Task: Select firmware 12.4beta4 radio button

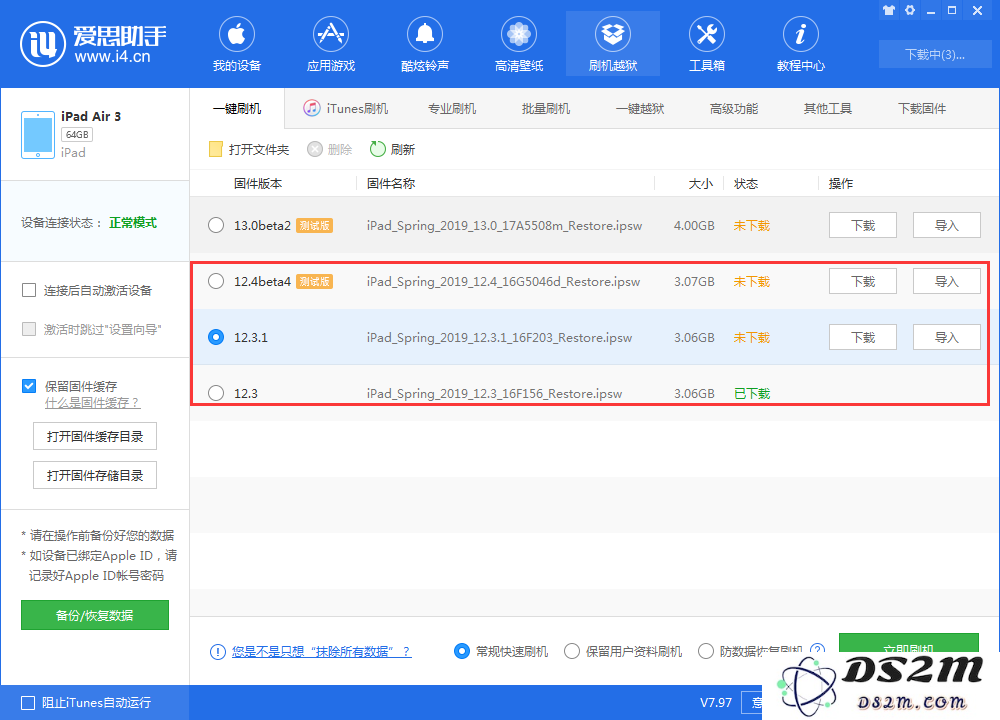Action: 216,281
